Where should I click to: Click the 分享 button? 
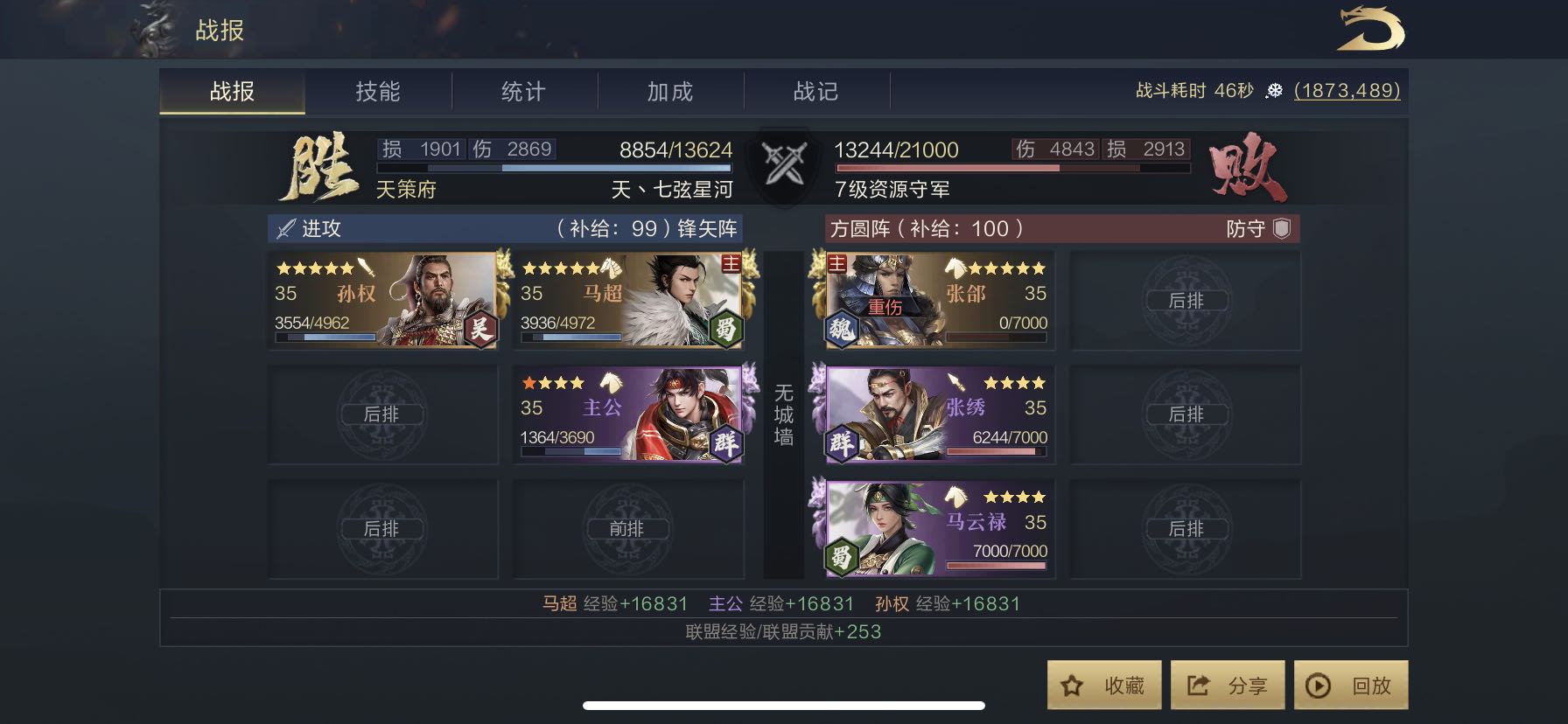(1228, 685)
